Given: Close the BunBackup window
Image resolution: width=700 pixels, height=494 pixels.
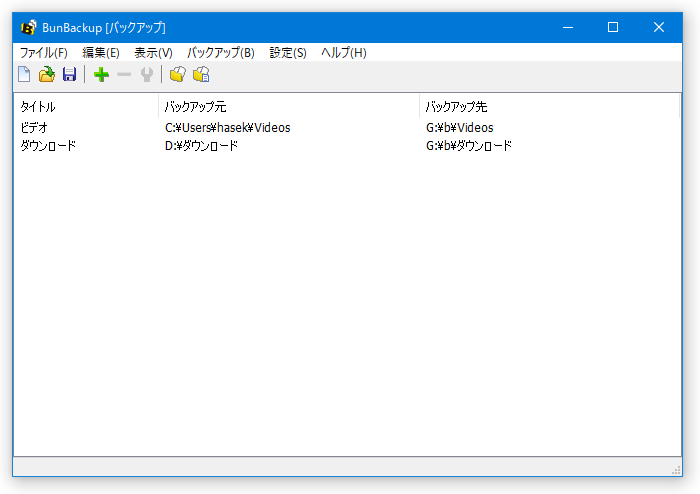Looking at the screenshot, I should 659,28.
